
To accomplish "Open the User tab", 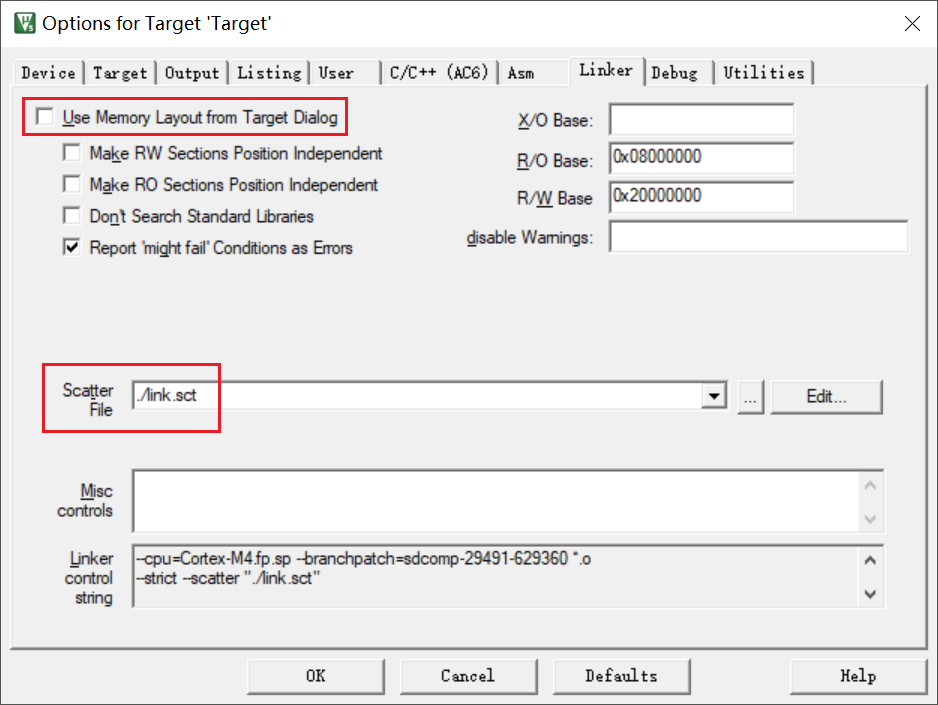I will click(x=345, y=73).
